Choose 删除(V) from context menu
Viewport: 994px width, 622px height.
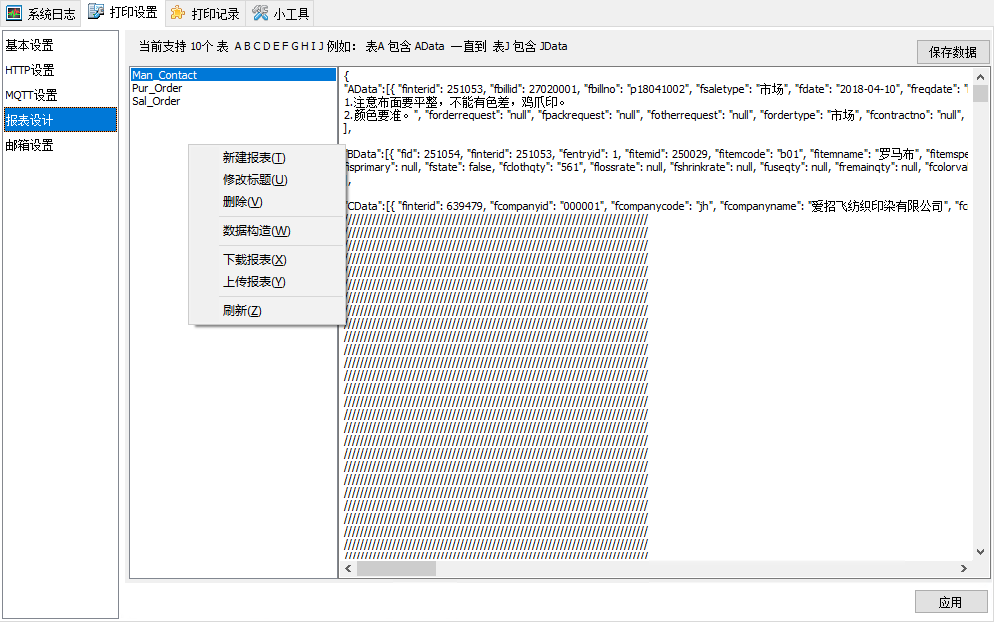[x=267, y=202]
